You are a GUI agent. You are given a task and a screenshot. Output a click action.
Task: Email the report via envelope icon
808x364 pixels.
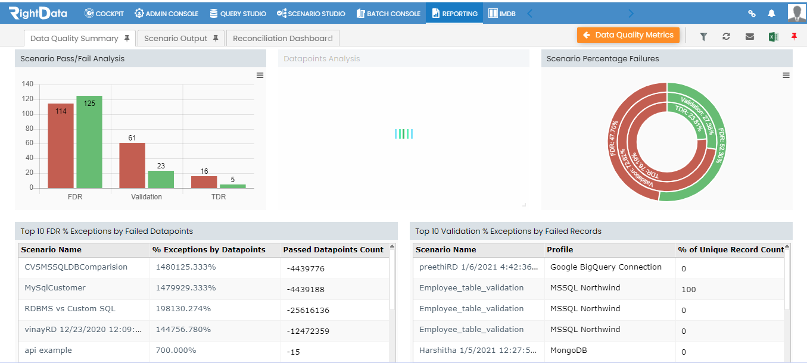coord(750,37)
